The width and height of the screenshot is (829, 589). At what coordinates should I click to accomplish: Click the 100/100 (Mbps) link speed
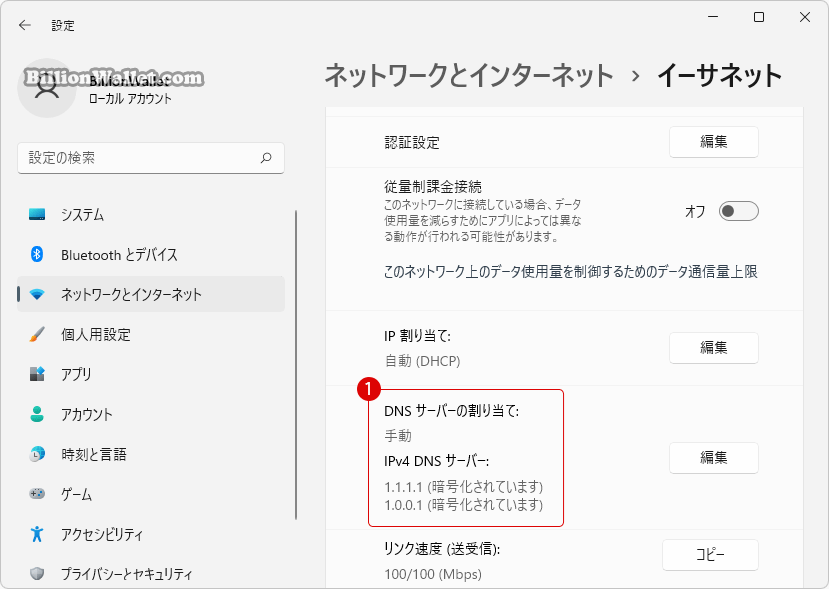[433, 574]
